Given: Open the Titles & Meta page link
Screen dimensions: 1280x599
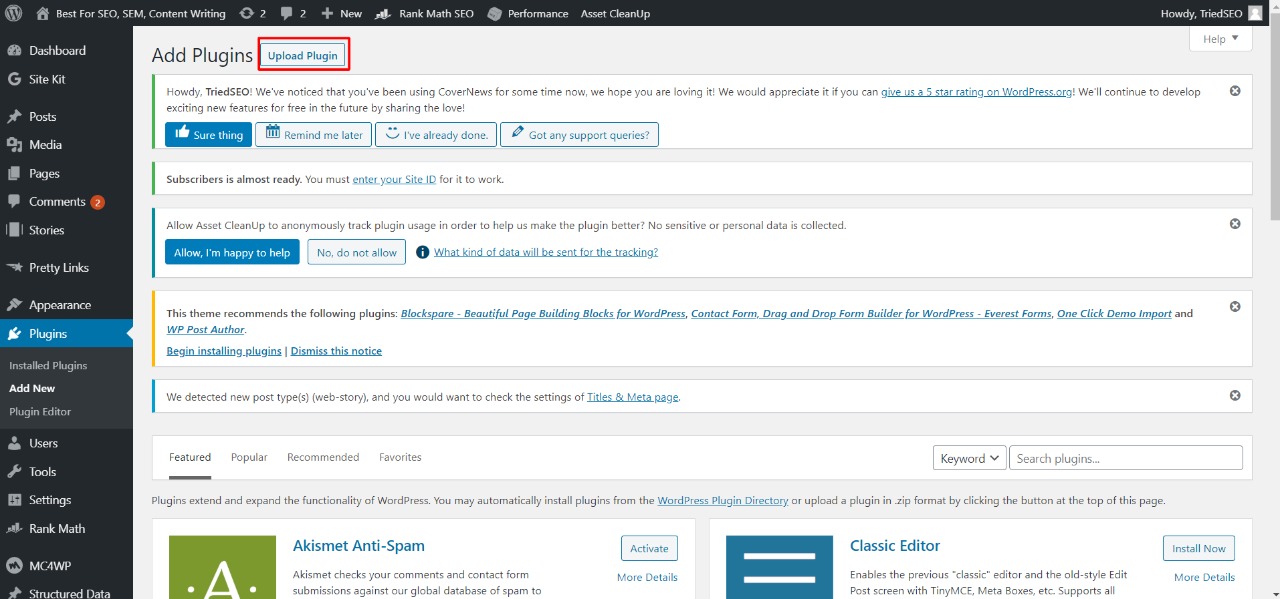Looking at the screenshot, I should pyautogui.click(x=632, y=397).
